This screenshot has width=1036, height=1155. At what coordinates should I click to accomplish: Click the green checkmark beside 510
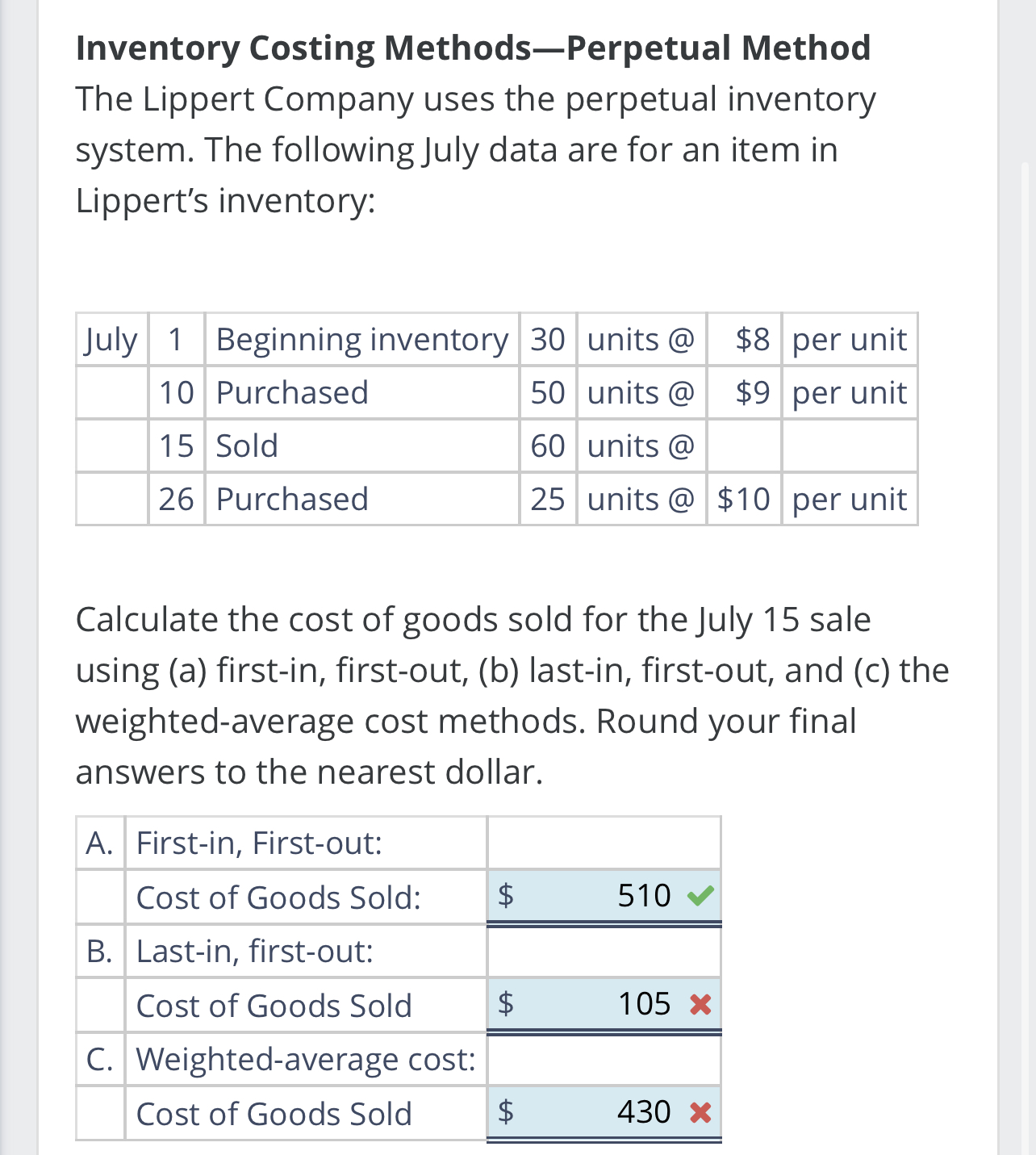699,895
